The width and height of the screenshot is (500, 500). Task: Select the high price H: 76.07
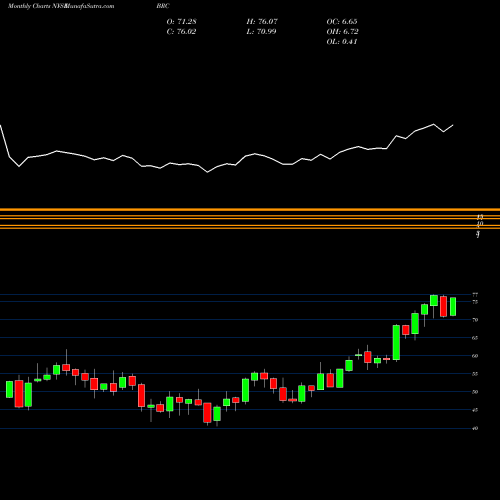click(x=262, y=22)
